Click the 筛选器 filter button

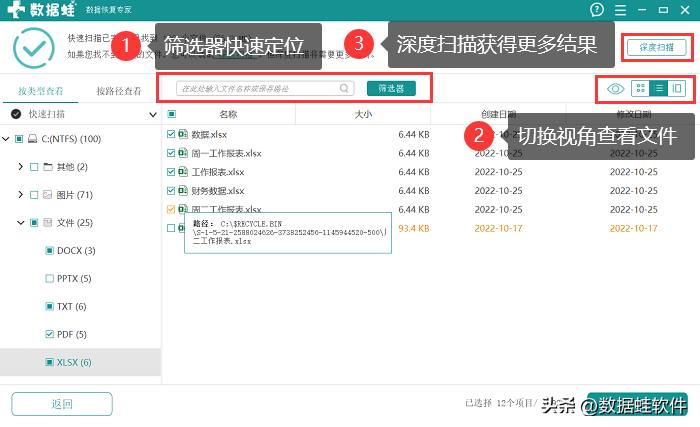(x=392, y=88)
